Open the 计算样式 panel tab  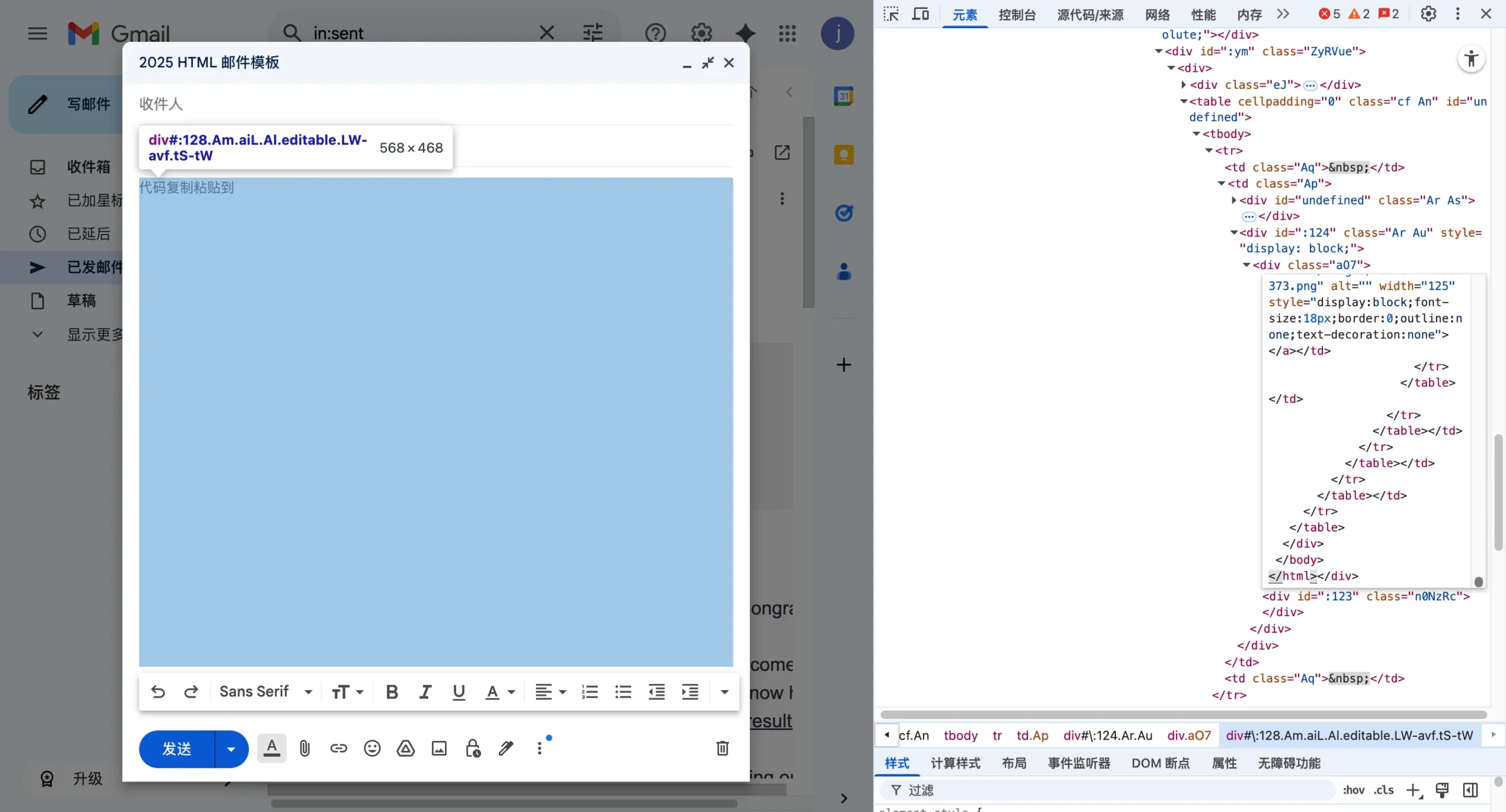click(954, 763)
